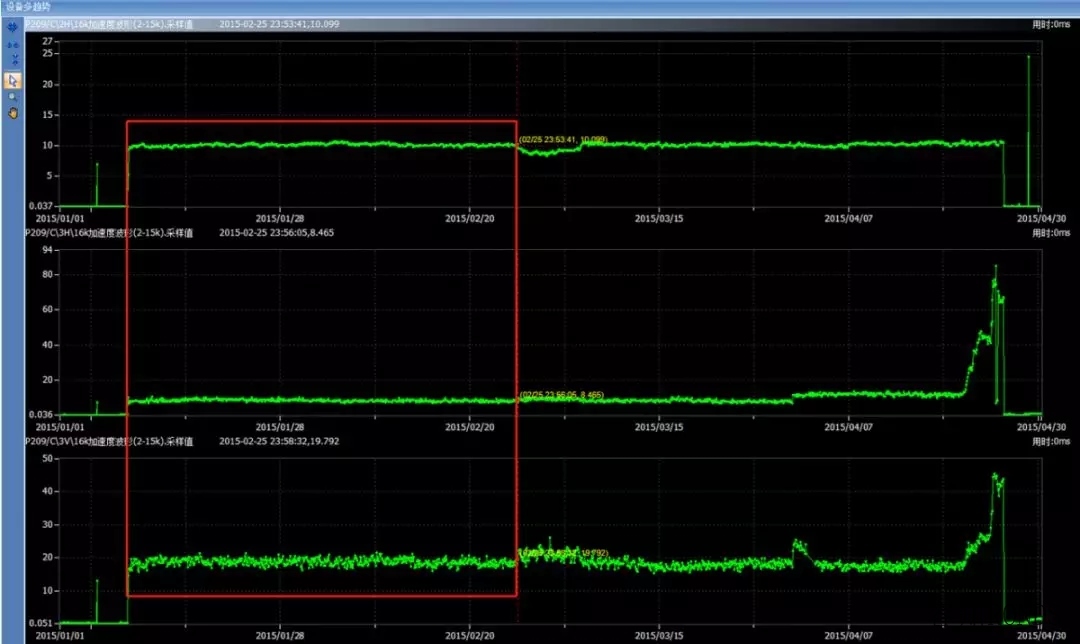Click the top blue settings icon in sidebar
The height and width of the screenshot is (644, 1080).
pyautogui.click(x=13, y=27)
